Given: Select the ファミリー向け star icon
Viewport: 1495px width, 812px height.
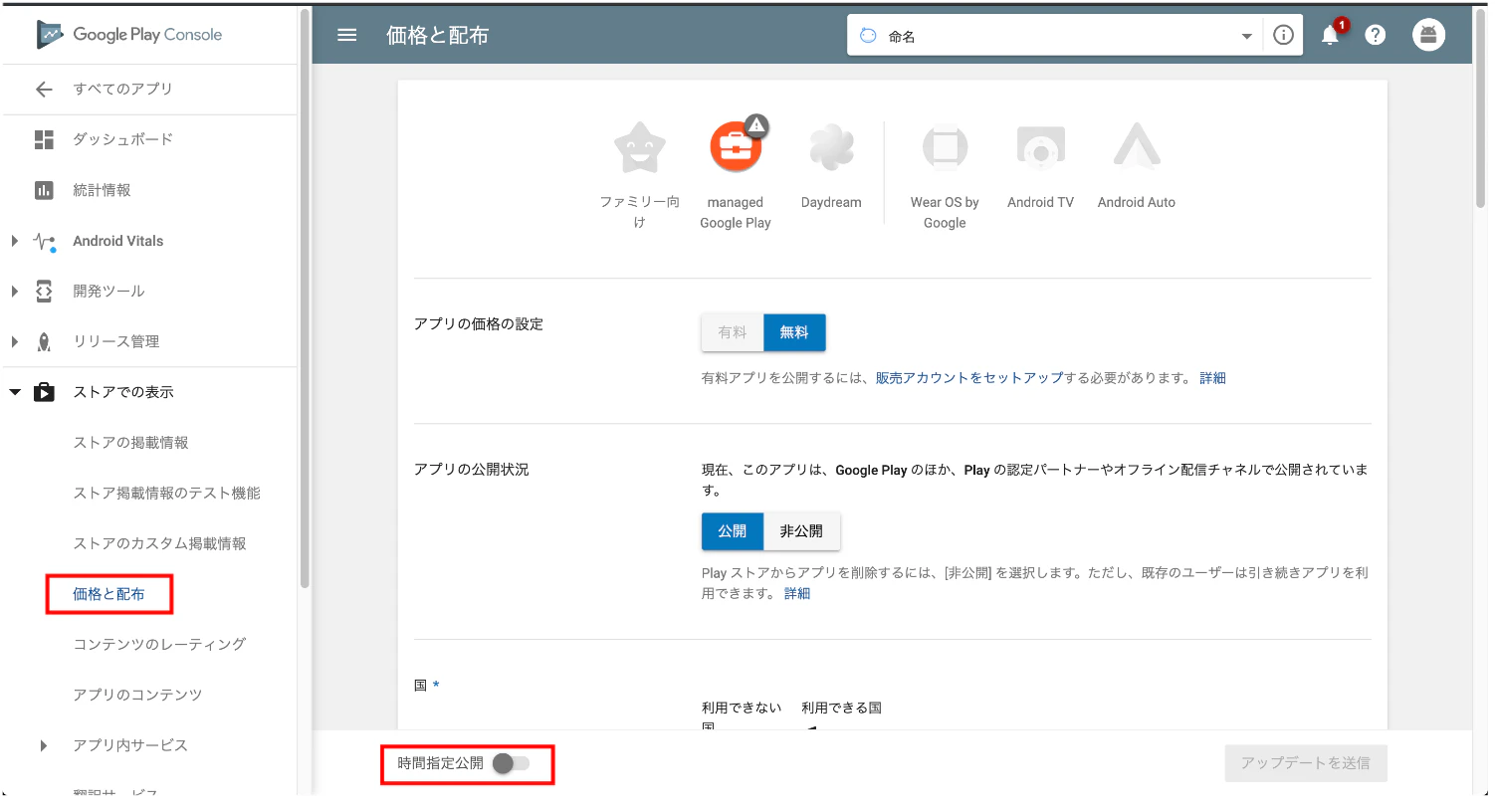Looking at the screenshot, I should (x=639, y=148).
